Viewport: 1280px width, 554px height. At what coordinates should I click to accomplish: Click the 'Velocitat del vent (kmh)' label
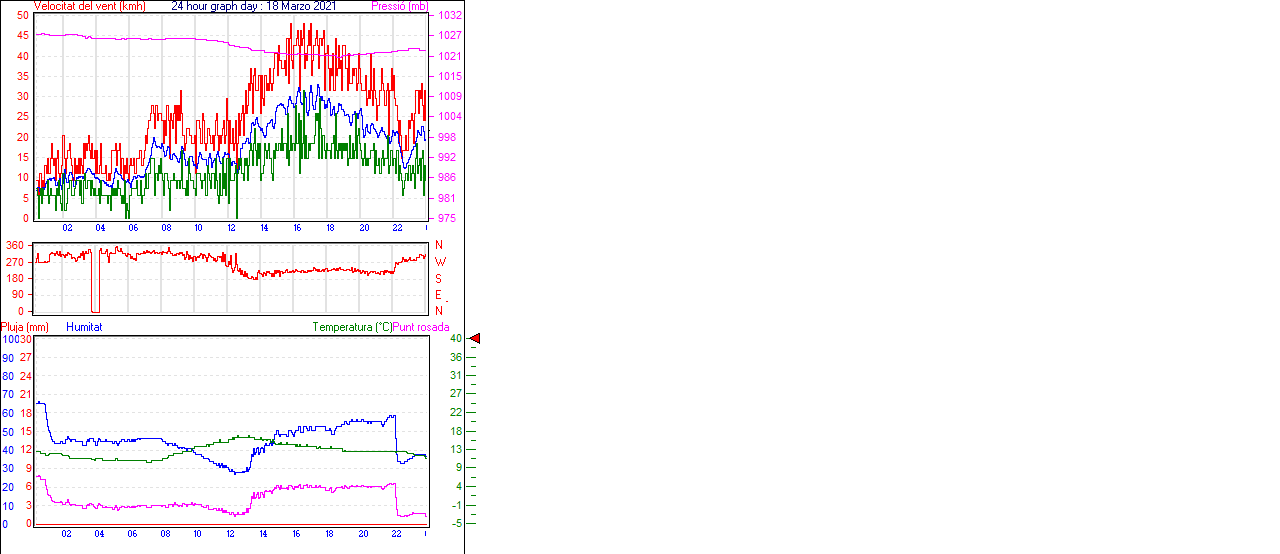[90, 6]
